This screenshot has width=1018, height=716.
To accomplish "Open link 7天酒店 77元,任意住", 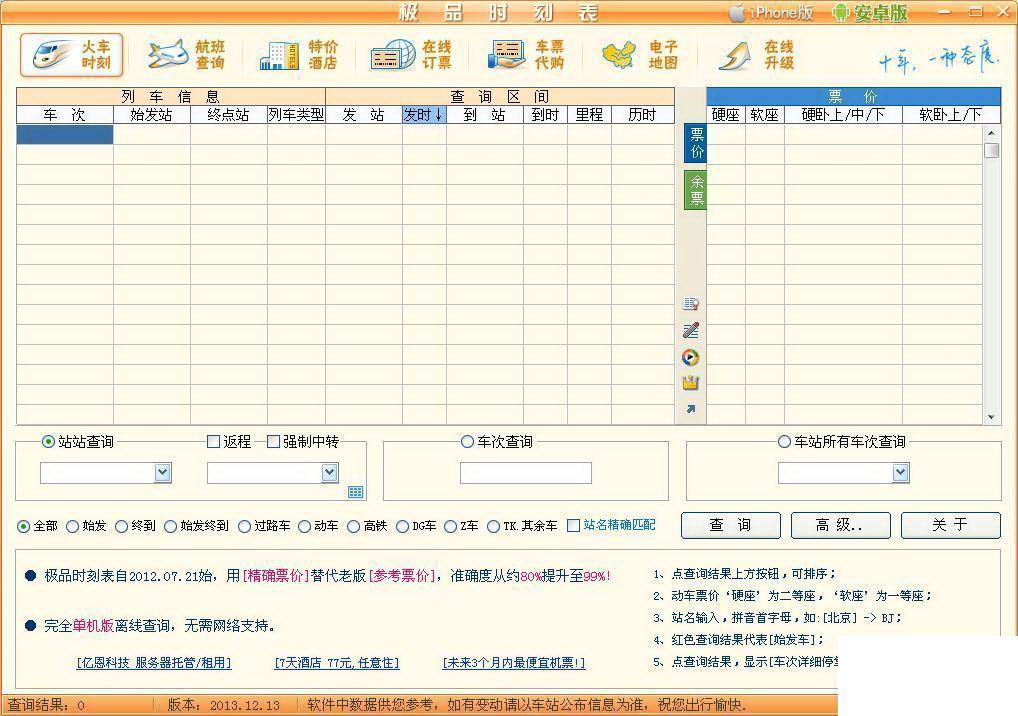I will coord(337,663).
